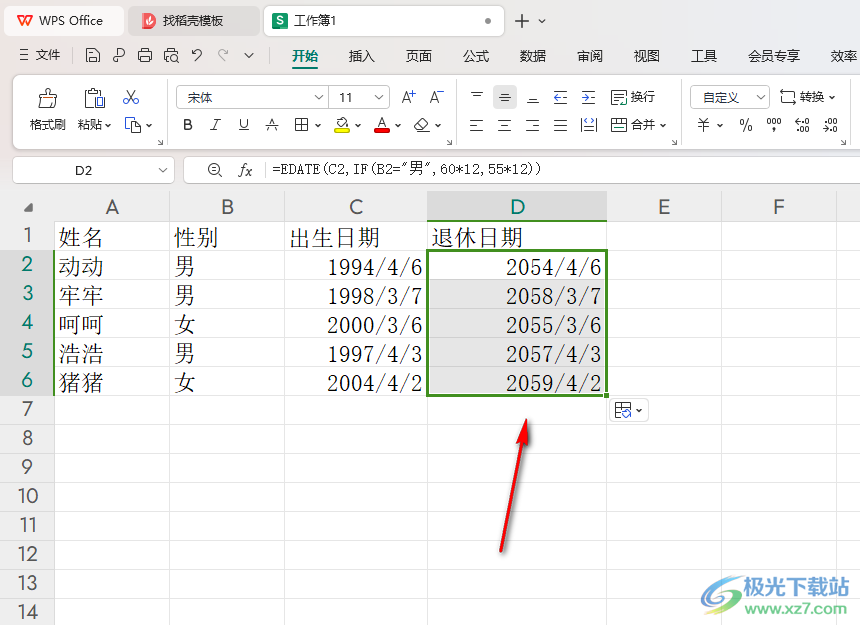860x625 pixels.
Task: Click the Save icon in quick access bar
Action: [93, 55]
